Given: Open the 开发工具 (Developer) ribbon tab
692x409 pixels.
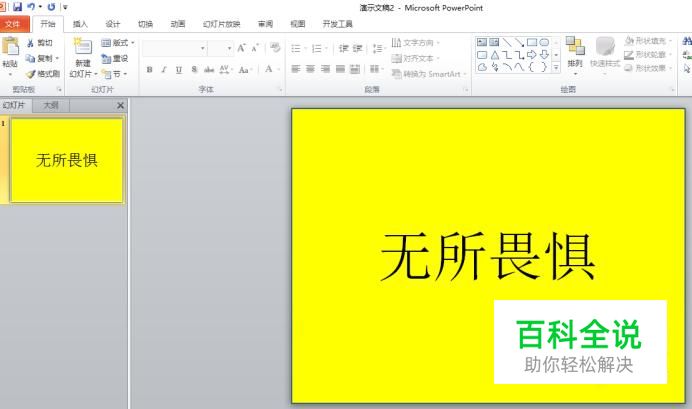Looking at the screenshot, I should 338,24.
